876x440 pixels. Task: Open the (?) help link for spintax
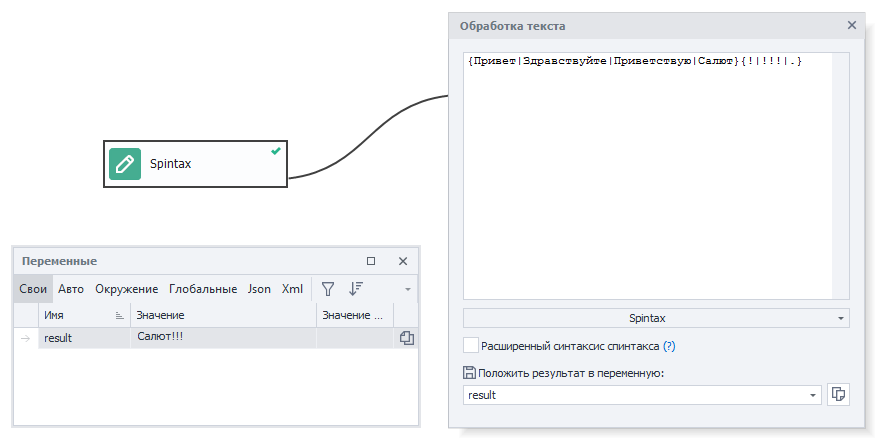669,346
